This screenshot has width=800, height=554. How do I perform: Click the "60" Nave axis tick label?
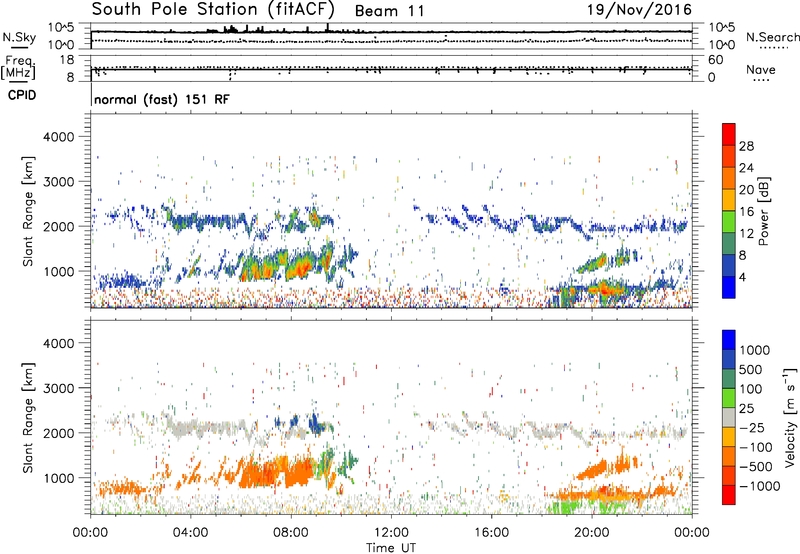pyautogui.click(x=715, y=60)
